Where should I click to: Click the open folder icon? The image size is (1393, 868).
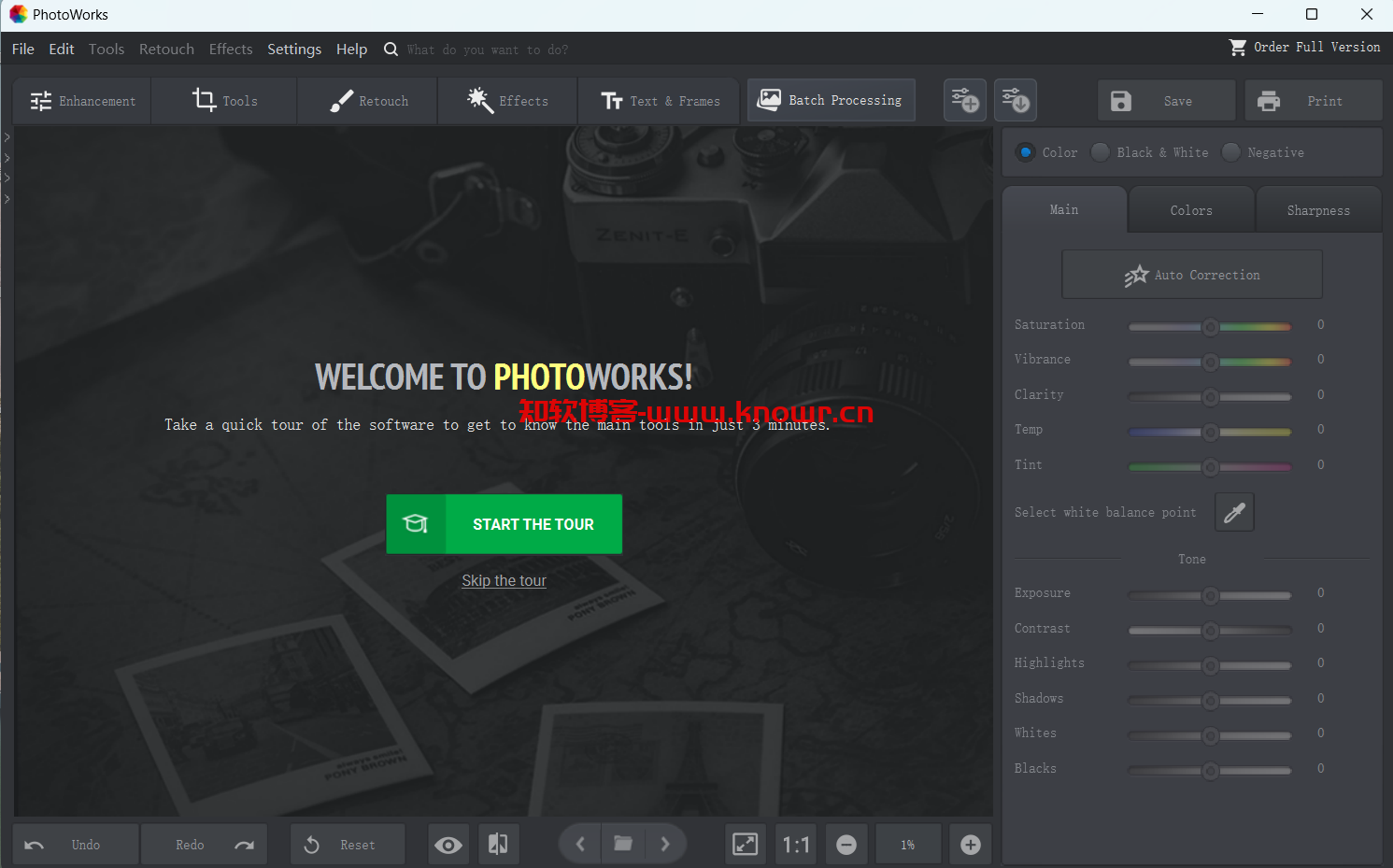coord(623,844)
